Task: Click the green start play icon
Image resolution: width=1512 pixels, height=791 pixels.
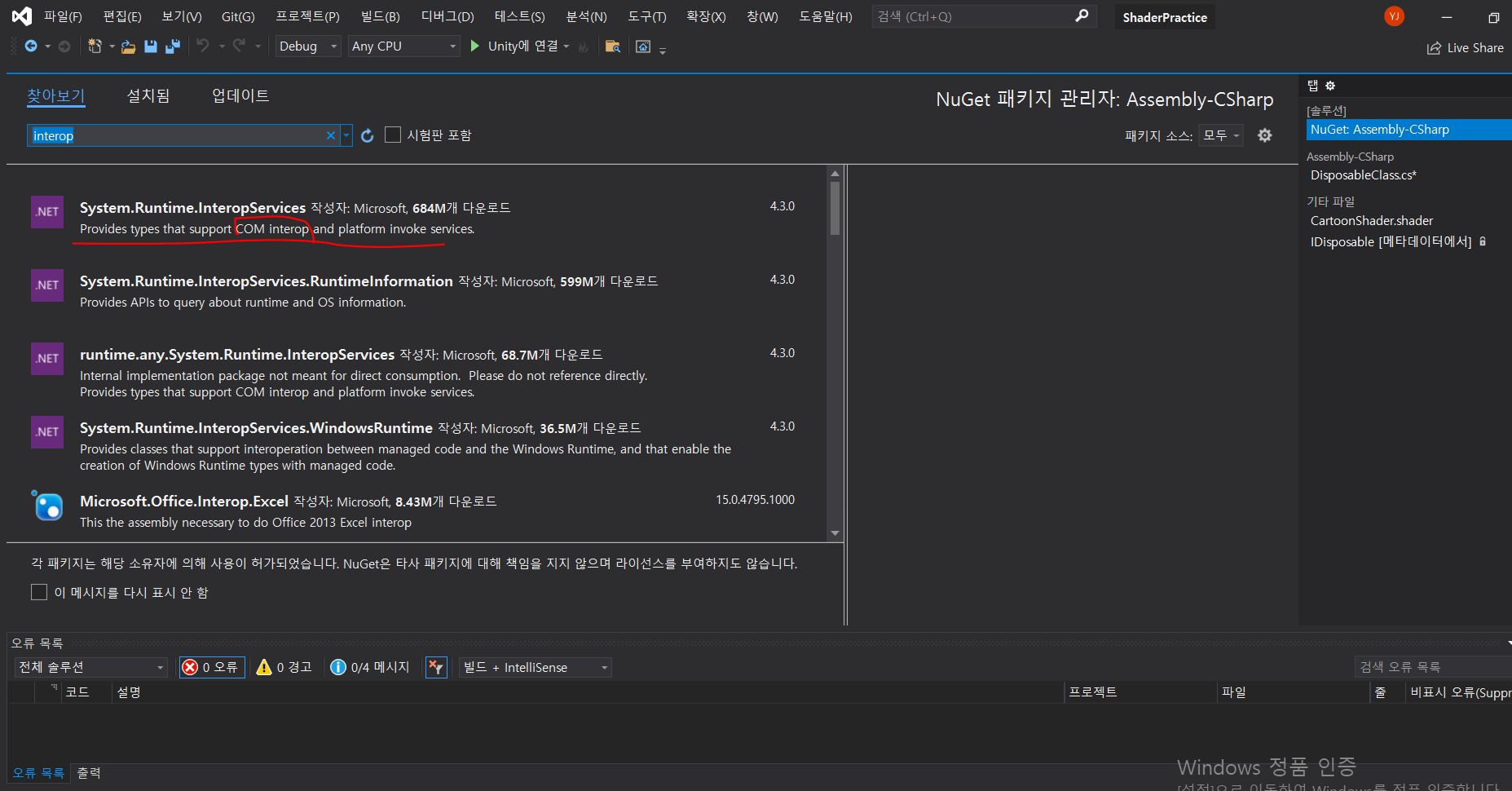Action: pos(474,46)
